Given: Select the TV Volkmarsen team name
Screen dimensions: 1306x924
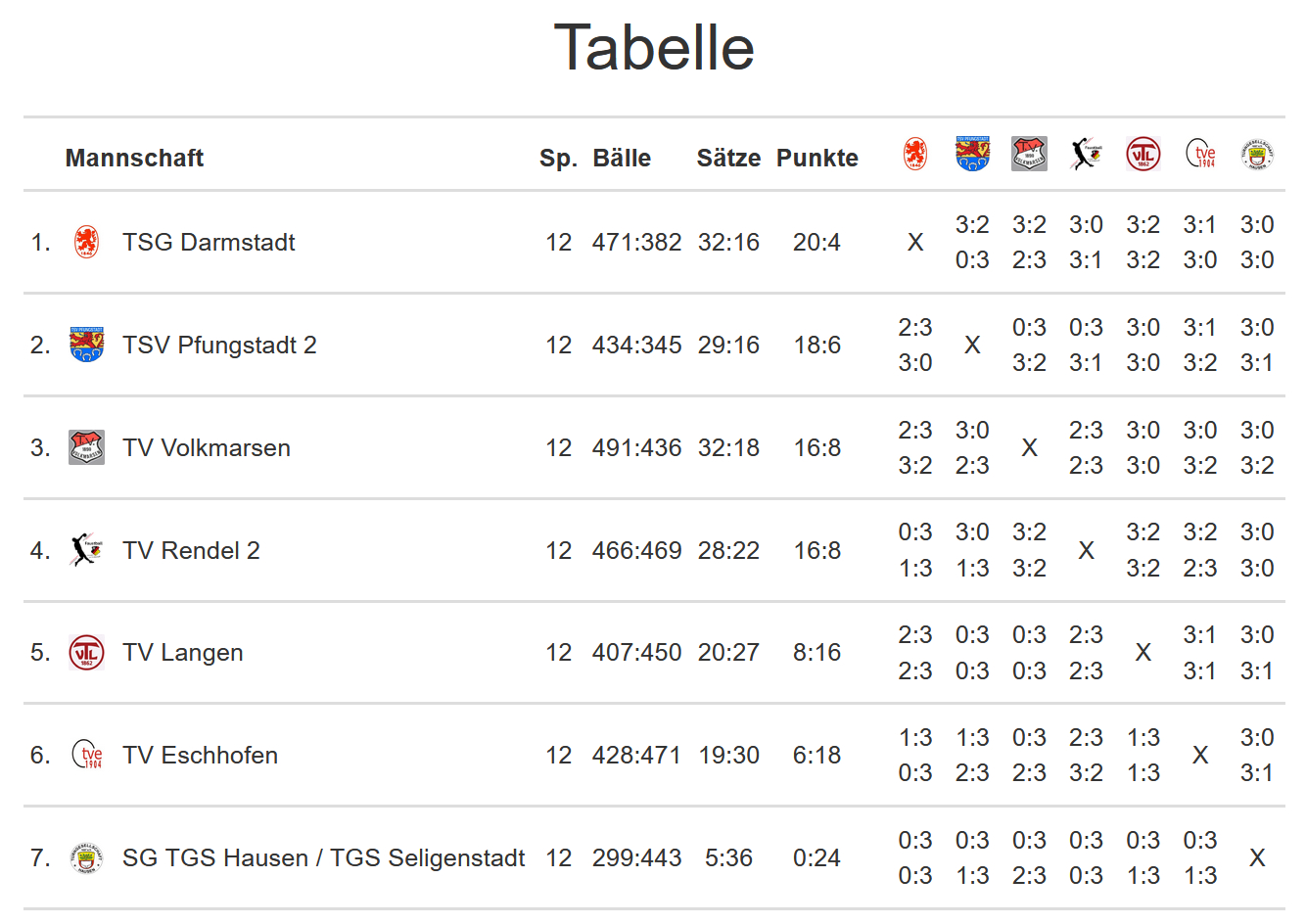Looking at the screenshot, I should (x=207, y=447).
